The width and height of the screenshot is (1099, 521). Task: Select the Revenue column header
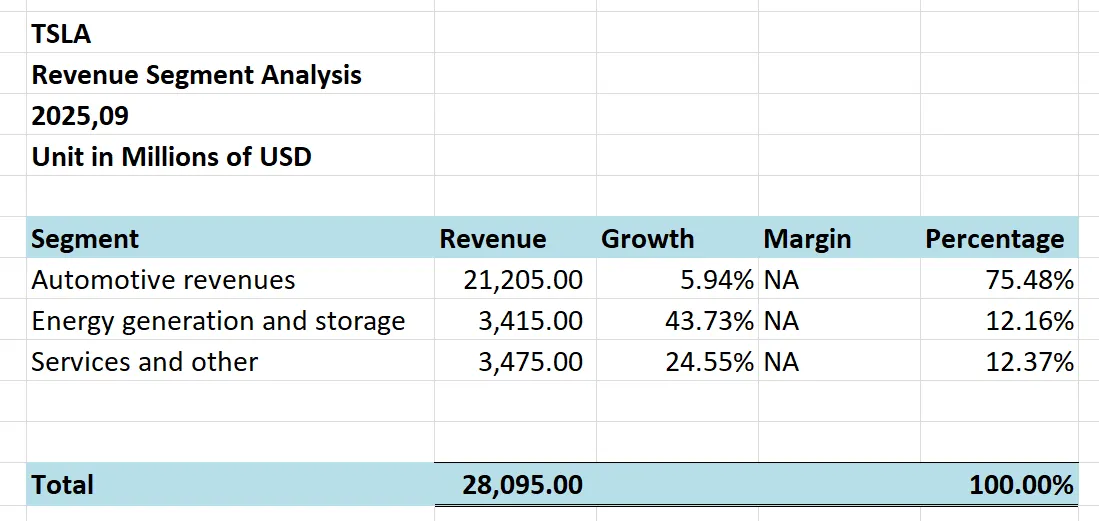pyautogui.click(x=515, y=238)
